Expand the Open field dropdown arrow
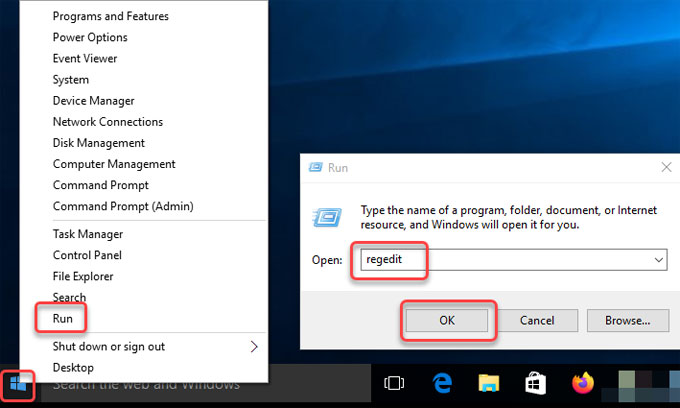The image size is (680, 408). tap(658, 260)
